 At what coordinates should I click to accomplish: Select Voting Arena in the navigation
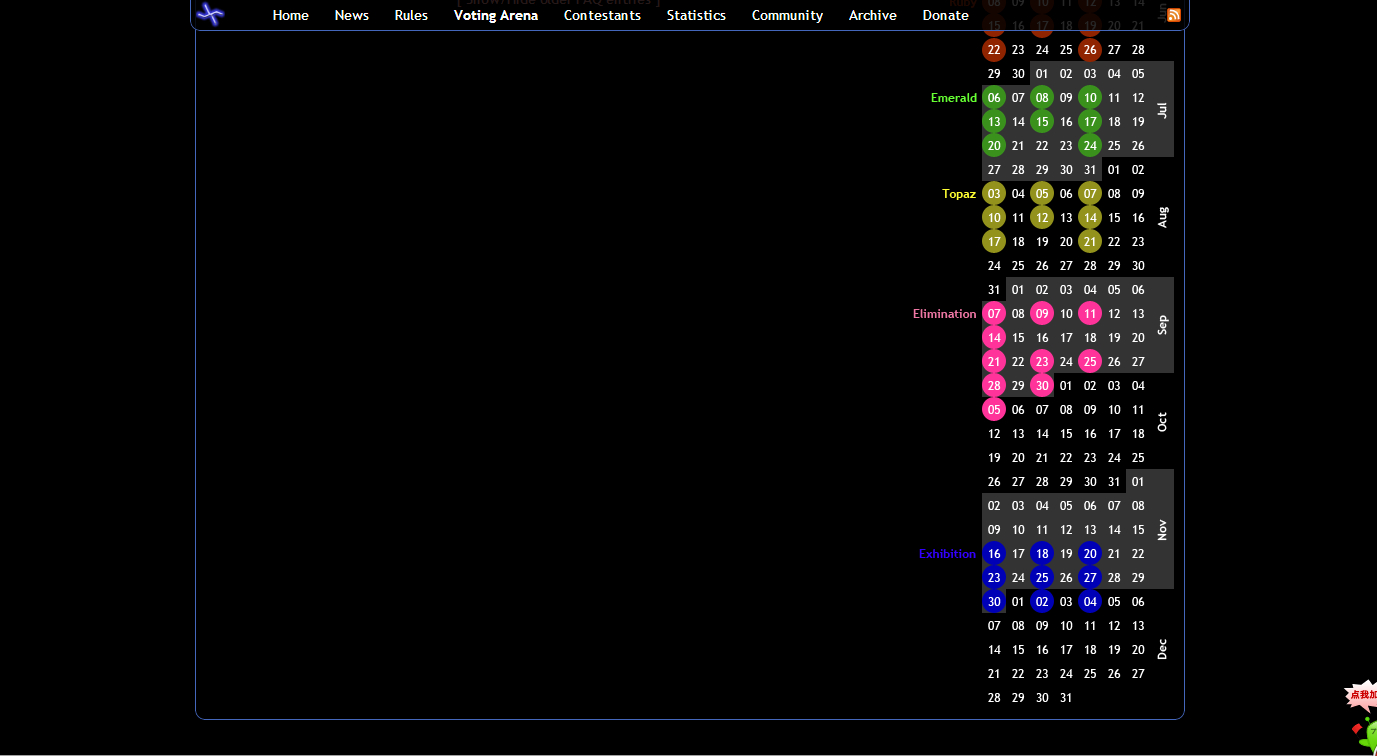(496, 15)
